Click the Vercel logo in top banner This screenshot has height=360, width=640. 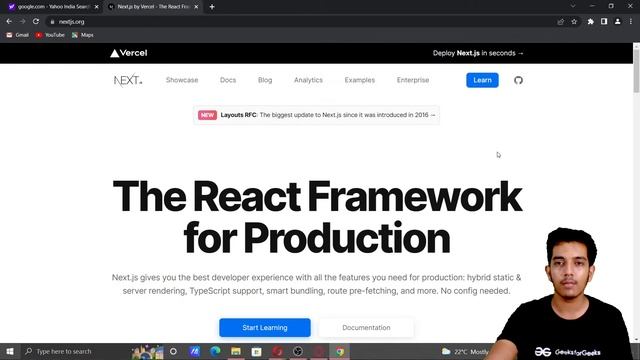coord(129,53)
